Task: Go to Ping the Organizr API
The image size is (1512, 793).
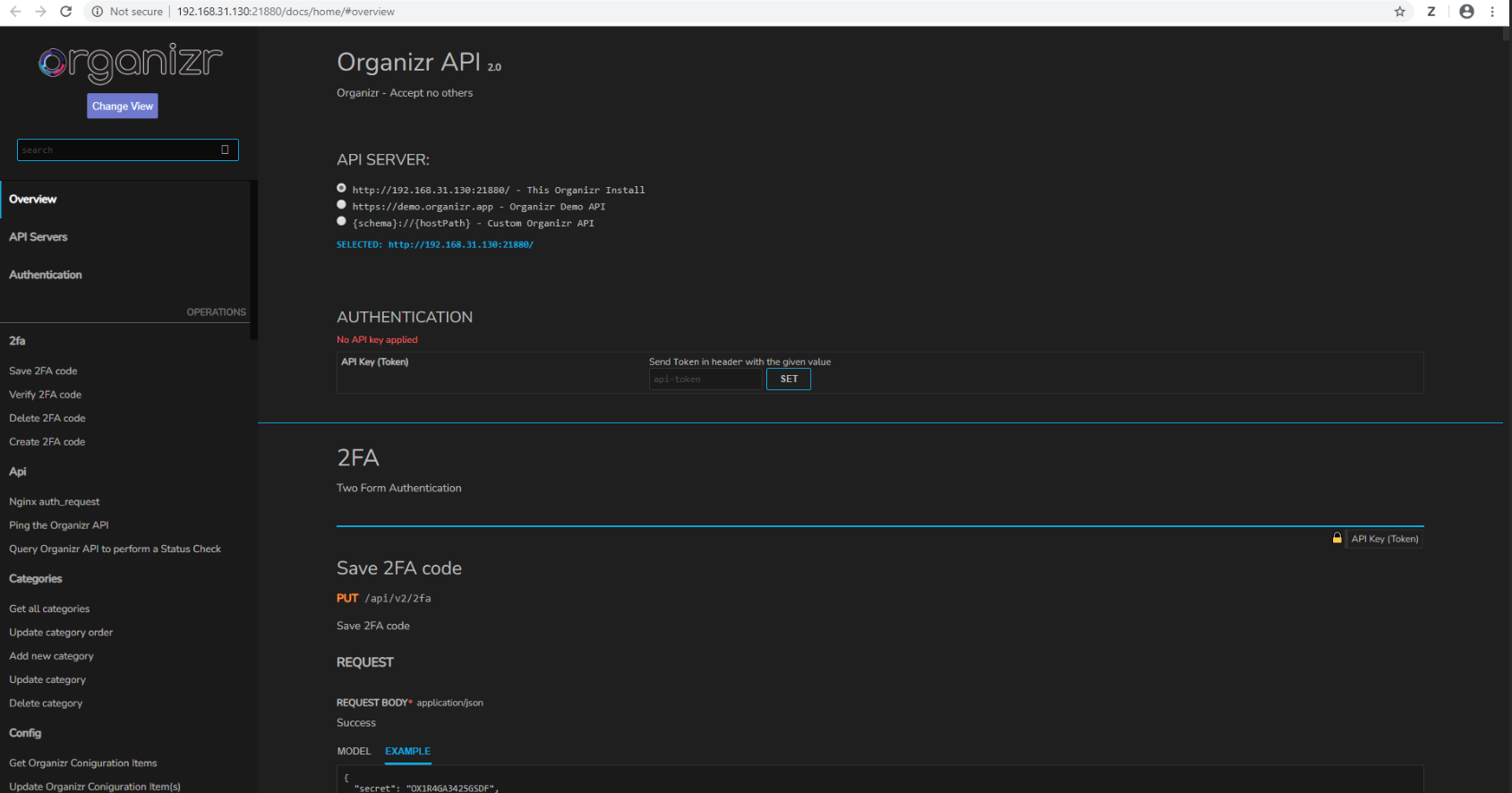Action: [x=59, y=524]
